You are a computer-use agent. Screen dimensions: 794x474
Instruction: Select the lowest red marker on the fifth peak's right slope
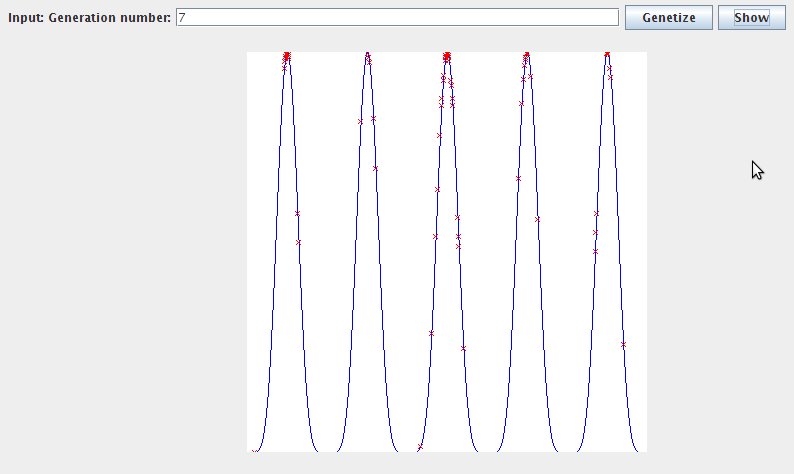pyautogui.click(x=623, y=344)
